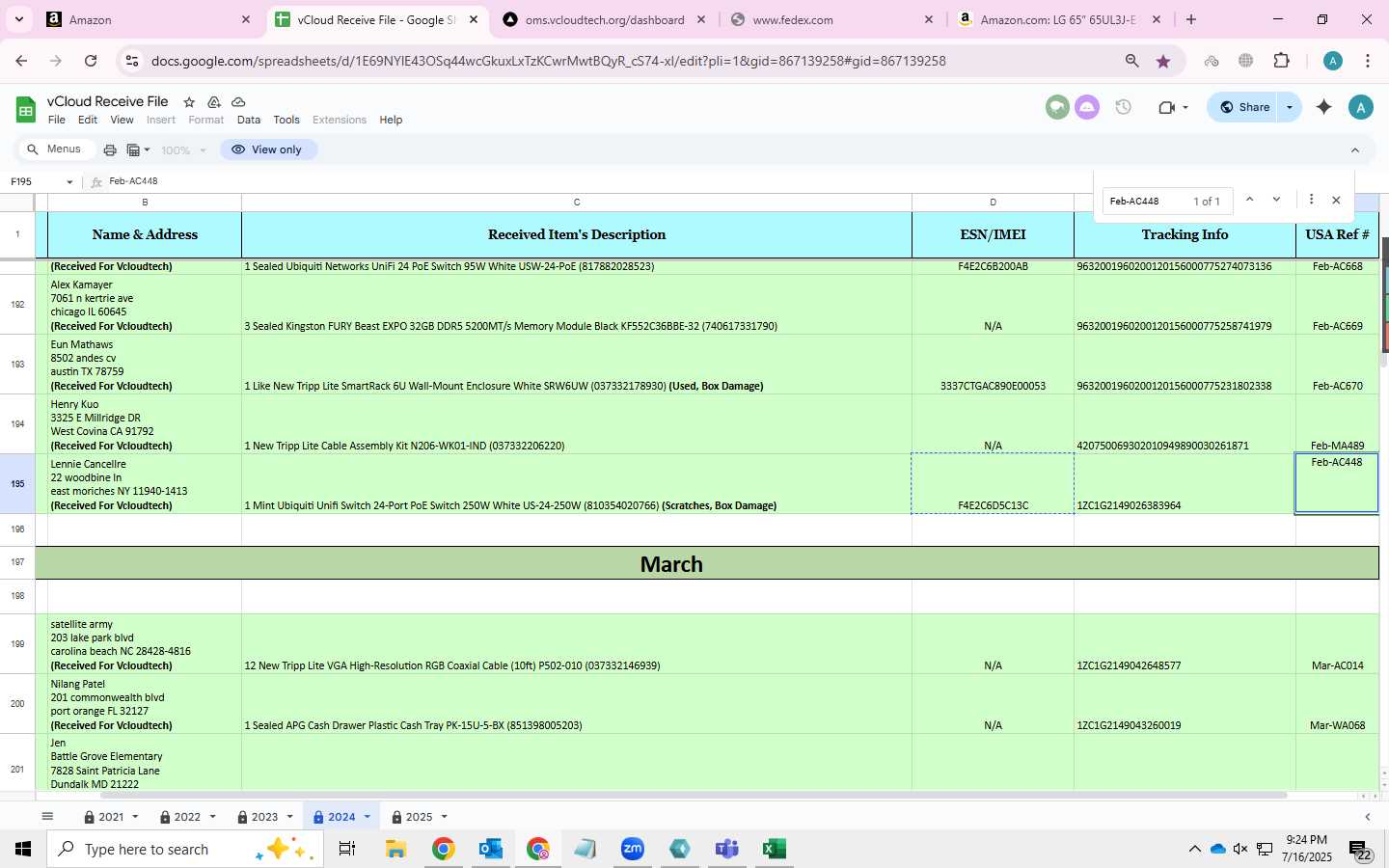The height and width of the screenshot is (868, 1389).
Task: Open the File menu
Action: 57,120
